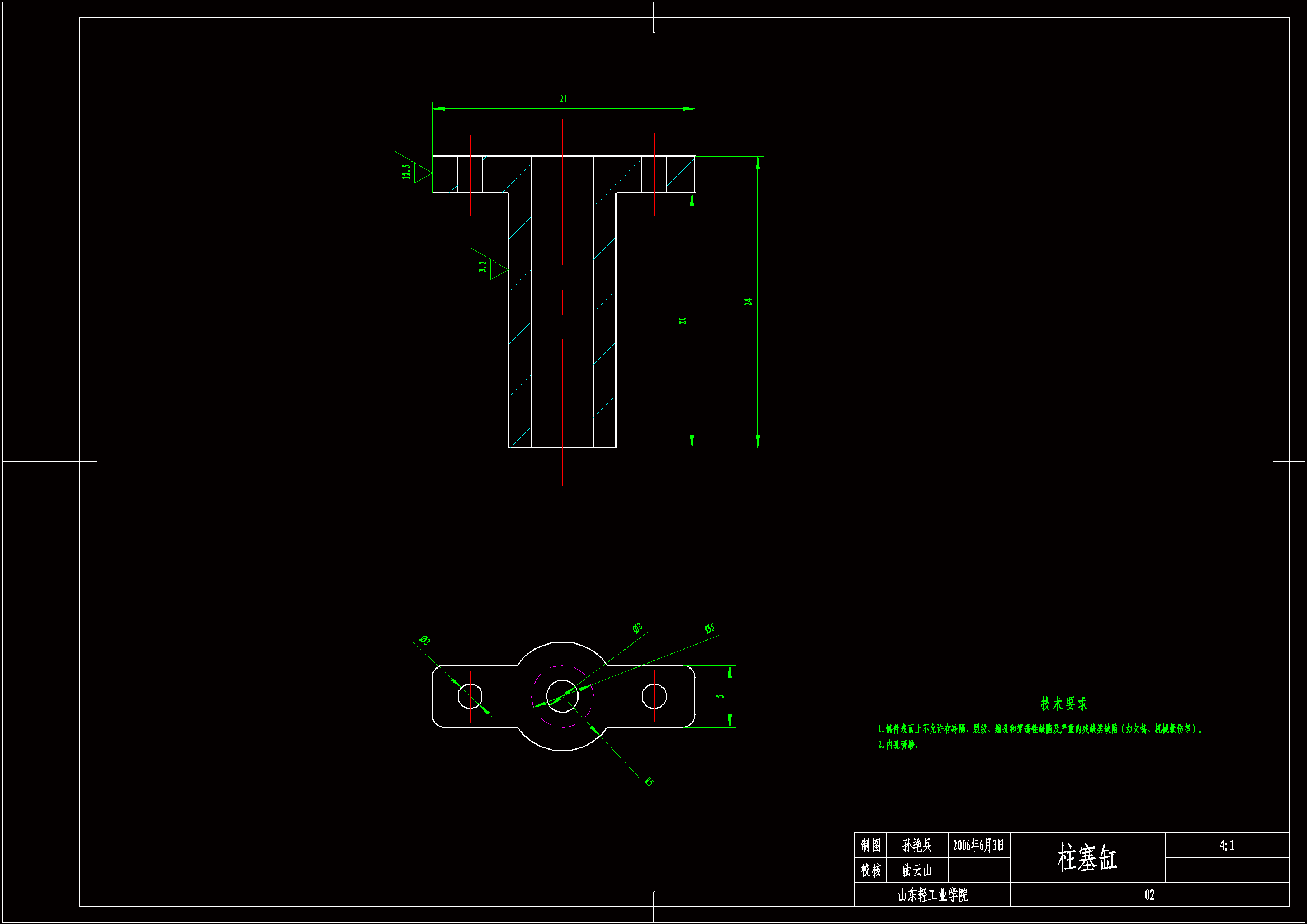The height and width of the screenshot is (924, 1307).
Task: Click the Ø5 diameter dimension label
Action: [709, 628]
